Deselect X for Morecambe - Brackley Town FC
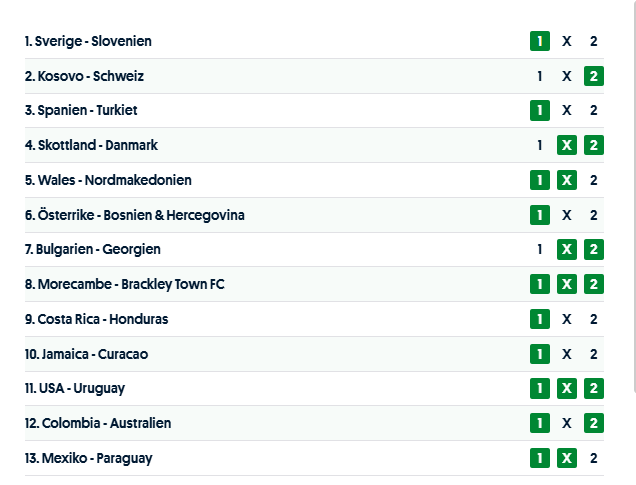This screenshot has height=485, width=636. coord(567,284)
